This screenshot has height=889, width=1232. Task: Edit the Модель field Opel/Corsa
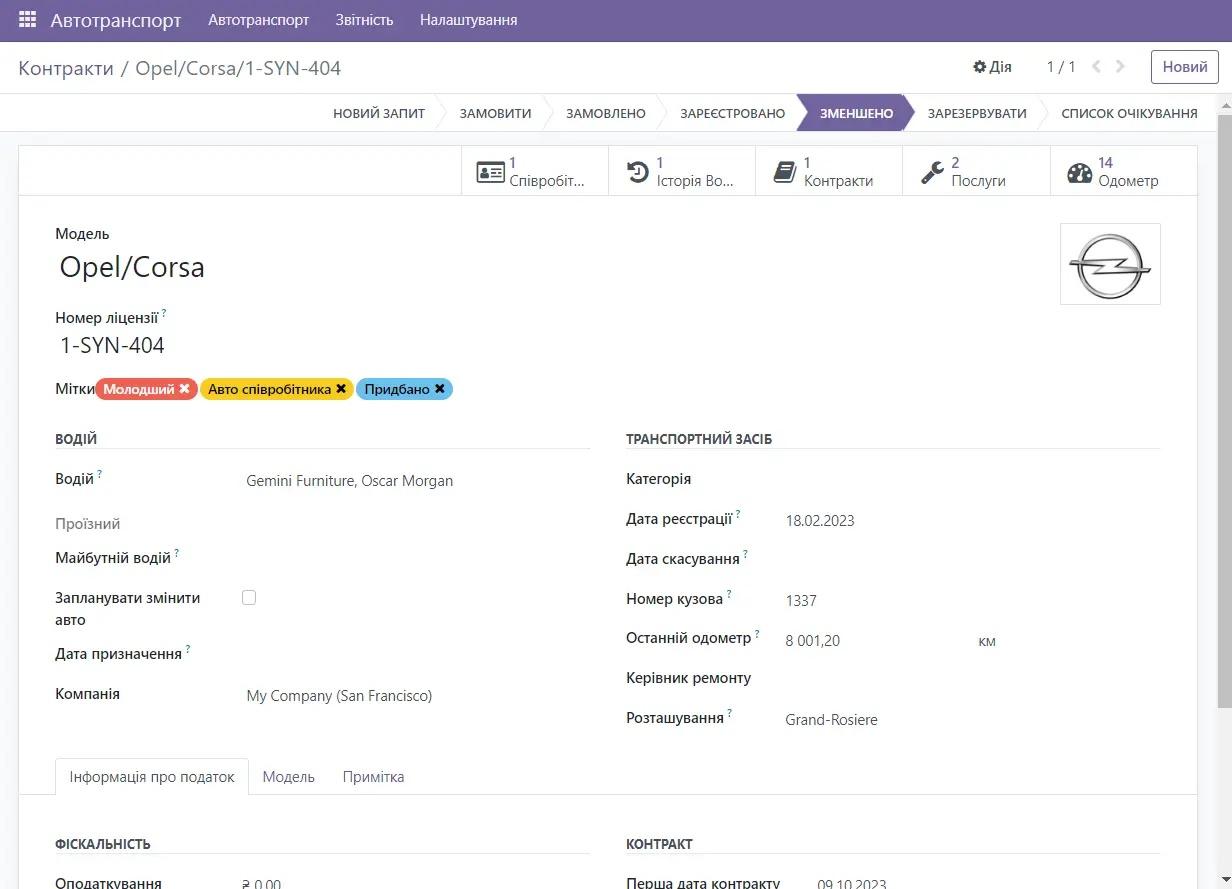[132, 267]
